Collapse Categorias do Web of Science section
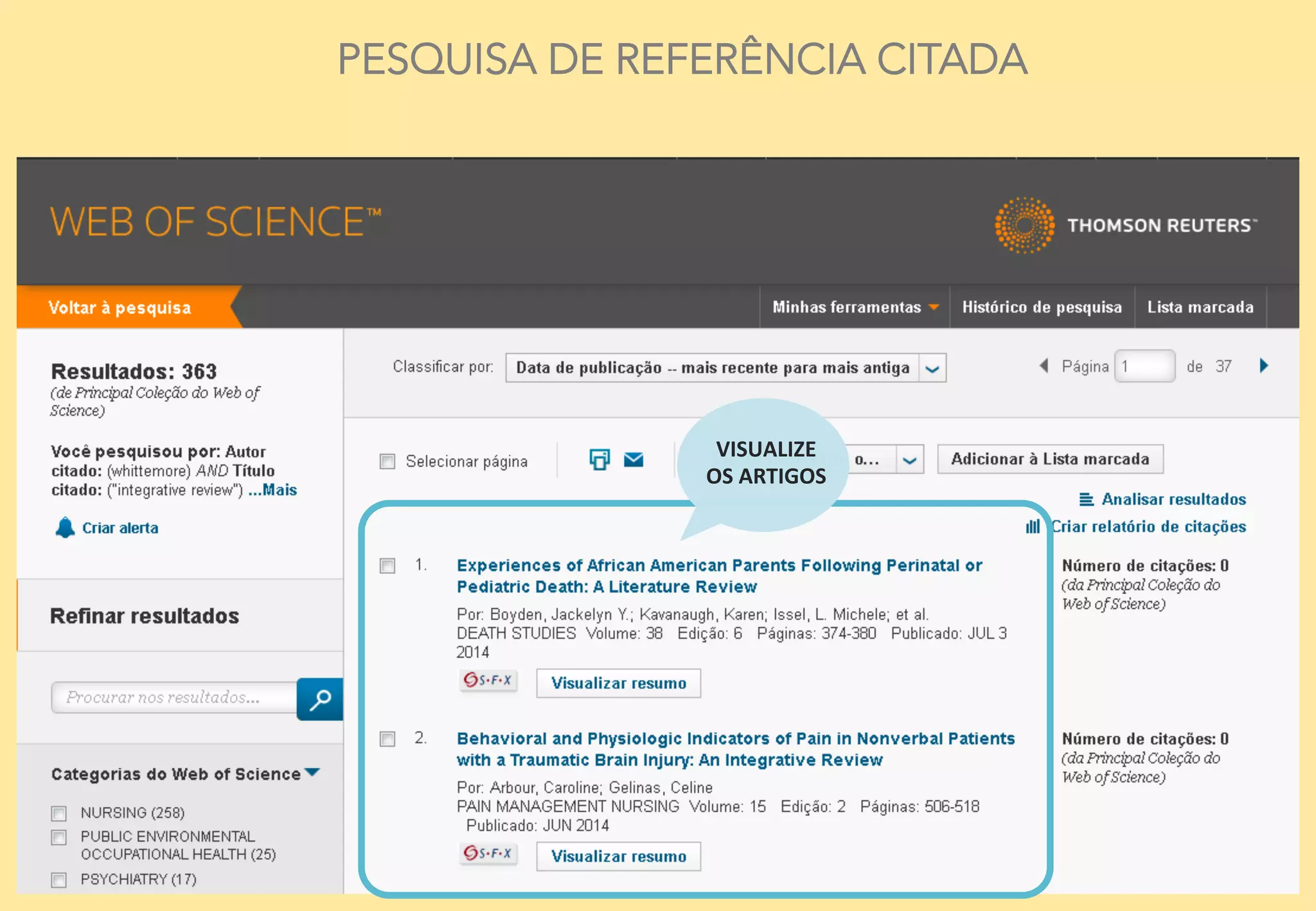The height and width of the screenshot is (911, 1316). tap(312, 772)
